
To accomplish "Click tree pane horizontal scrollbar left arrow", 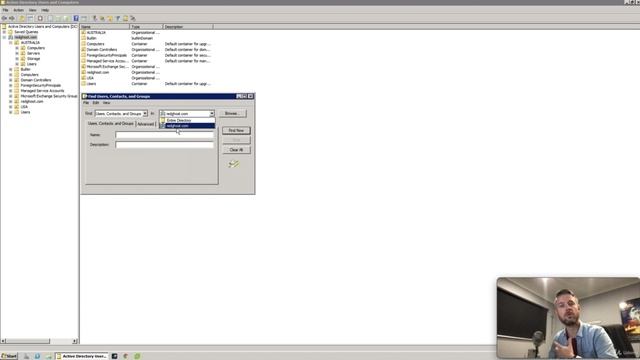I will pyautogui.click(x=3, y=341).
